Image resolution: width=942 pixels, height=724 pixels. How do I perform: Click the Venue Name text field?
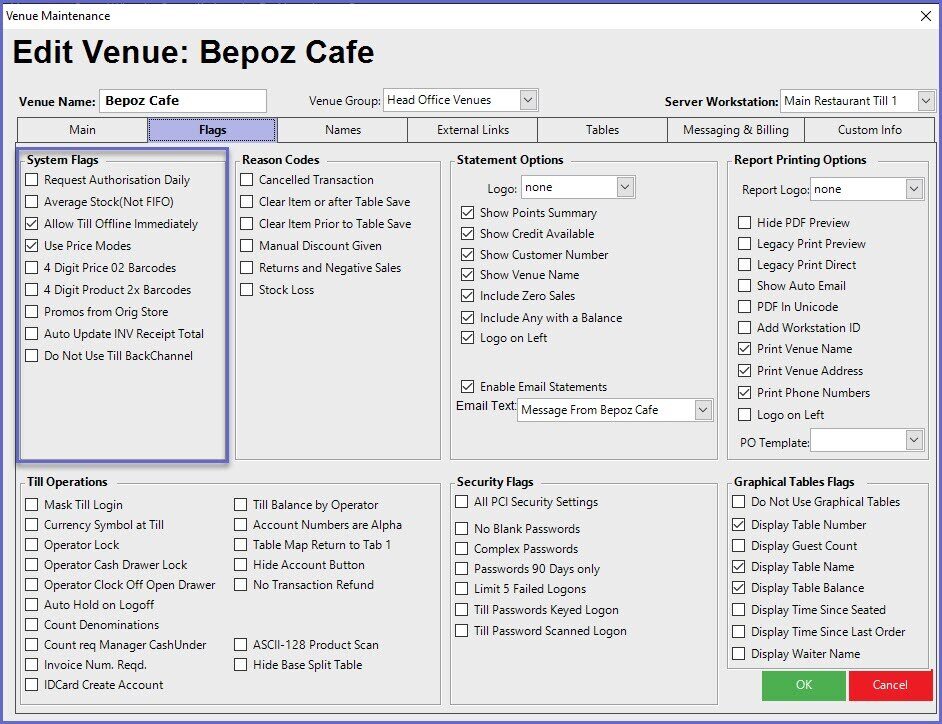coord(182,101)
